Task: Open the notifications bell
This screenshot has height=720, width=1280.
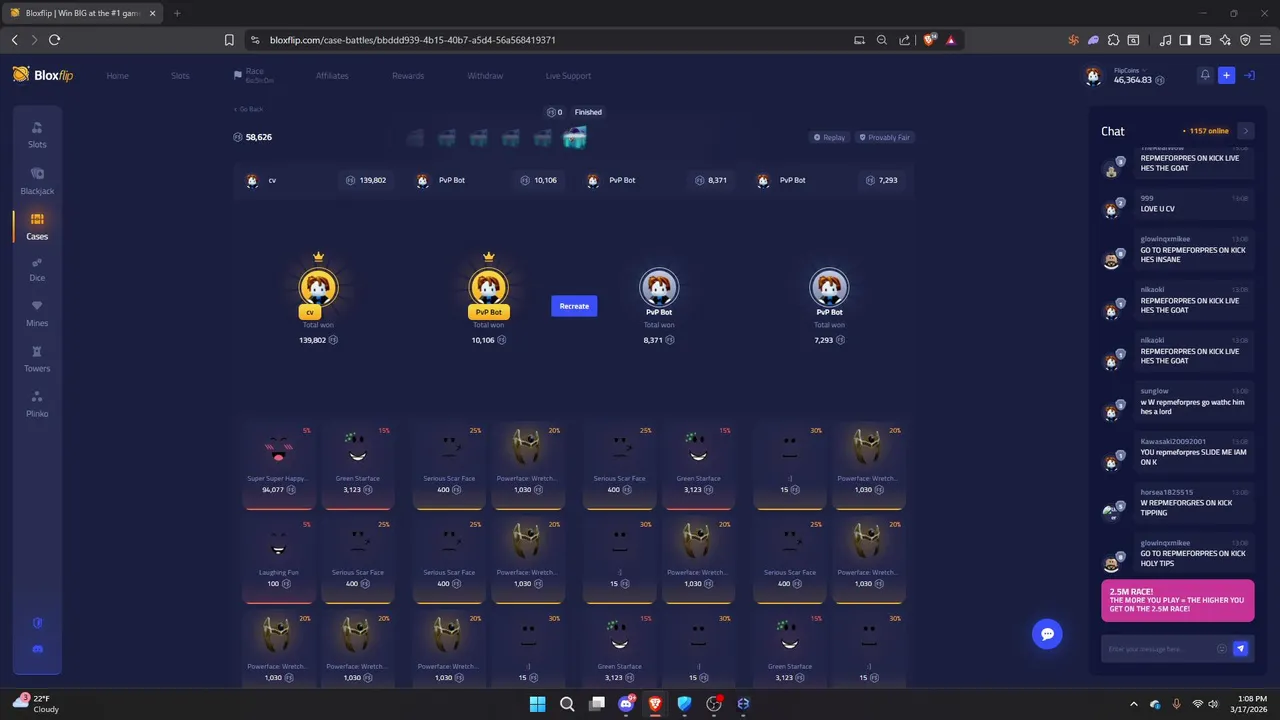Action: click(x=1205, y=75)
